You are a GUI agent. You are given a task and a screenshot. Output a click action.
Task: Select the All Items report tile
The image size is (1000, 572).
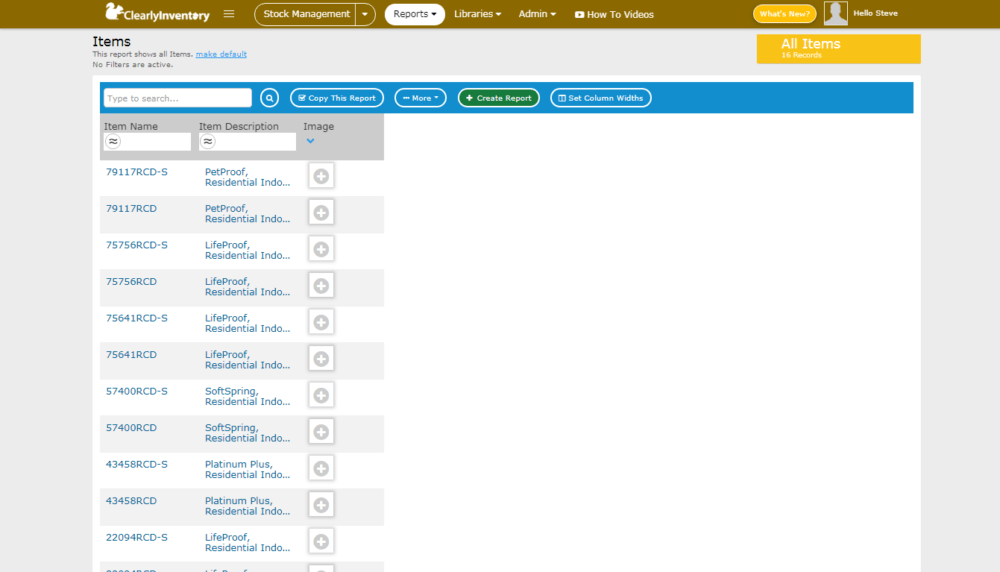(839, 49)
